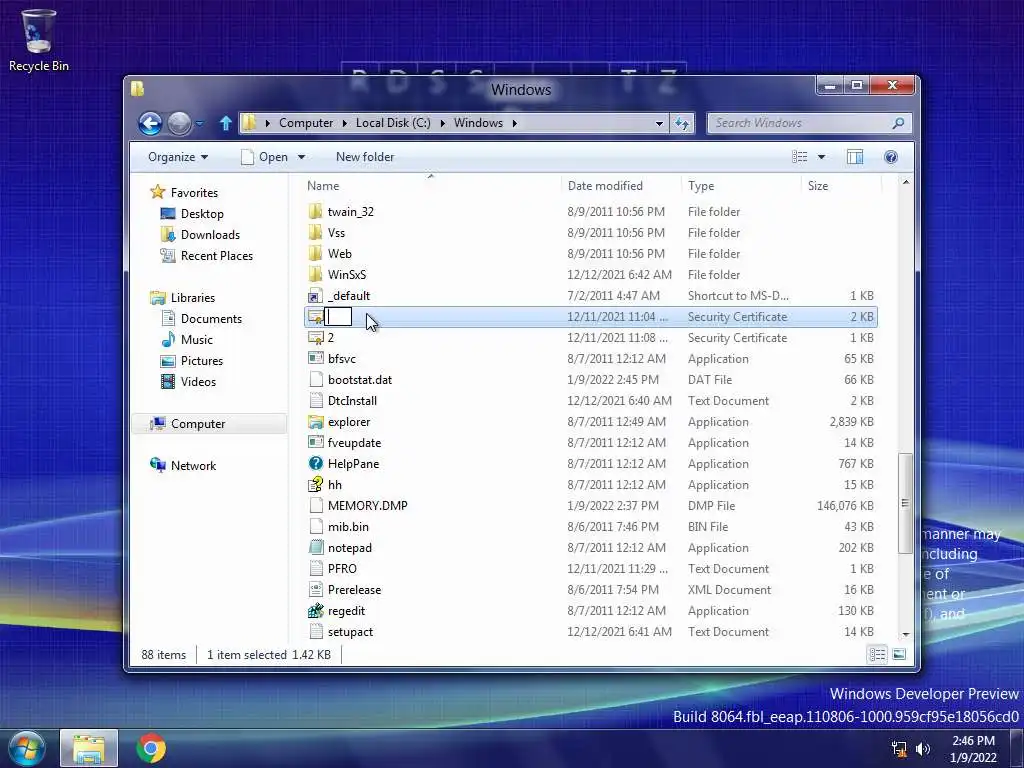Expand the address bar history dropdown
1024x768 pixels.
pyautogui.click(x=659, y=123)
